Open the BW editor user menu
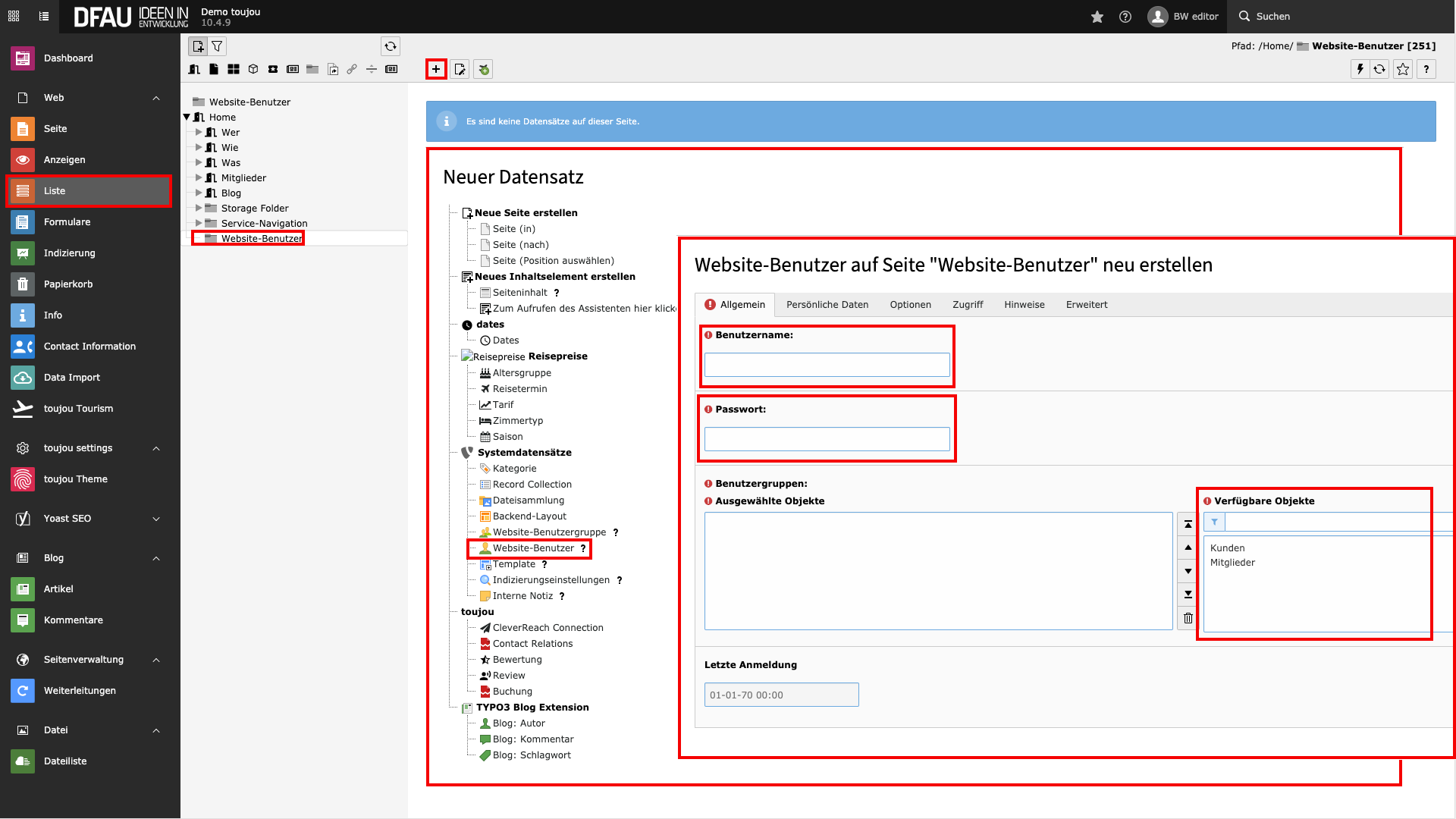This screenshot has width=1456, height=819. tap(1184, 17)
